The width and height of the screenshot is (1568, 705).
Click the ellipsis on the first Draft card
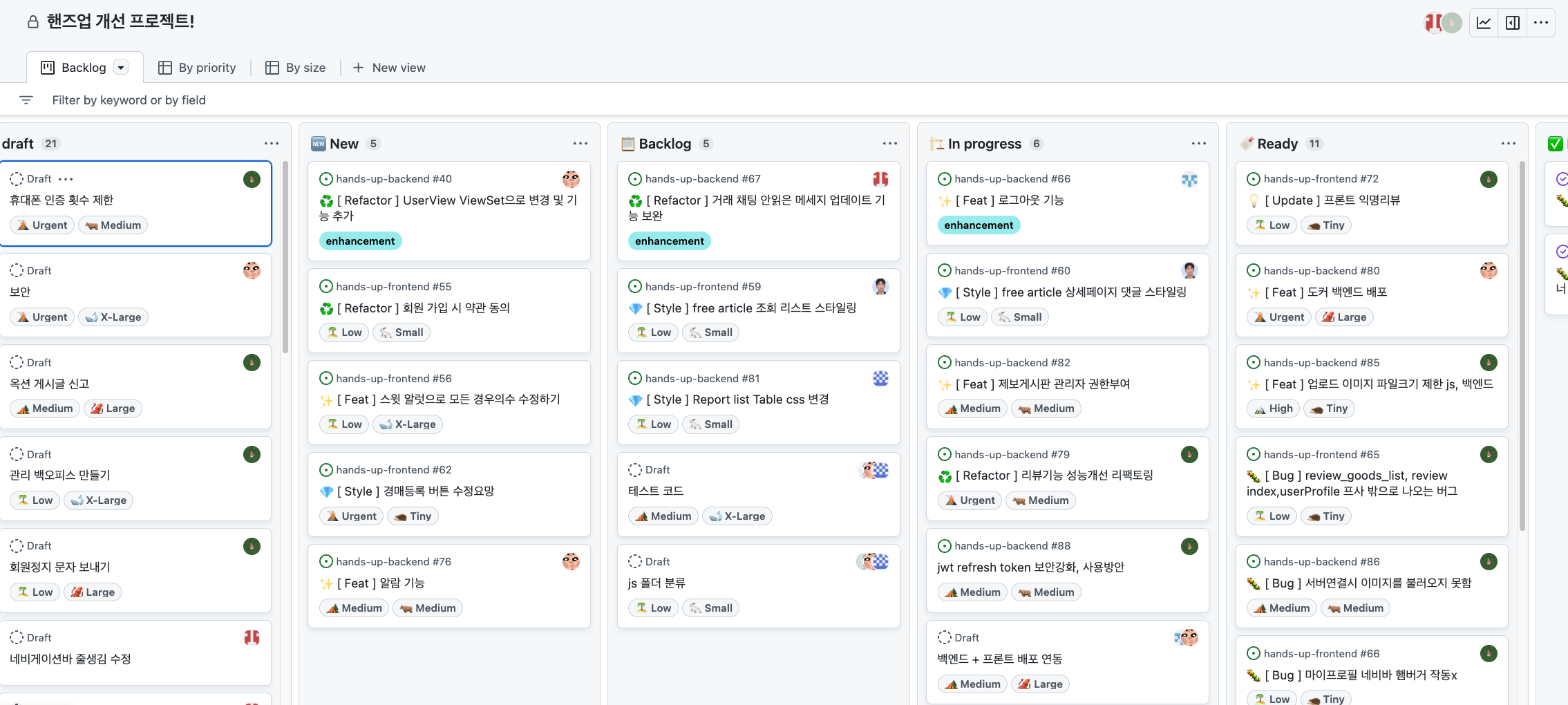[66, 179]
